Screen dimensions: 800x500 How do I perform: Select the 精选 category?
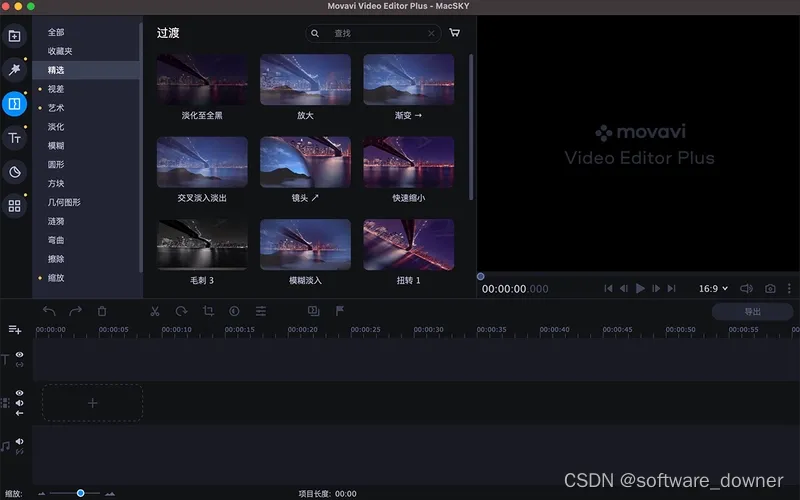[86, 70]
